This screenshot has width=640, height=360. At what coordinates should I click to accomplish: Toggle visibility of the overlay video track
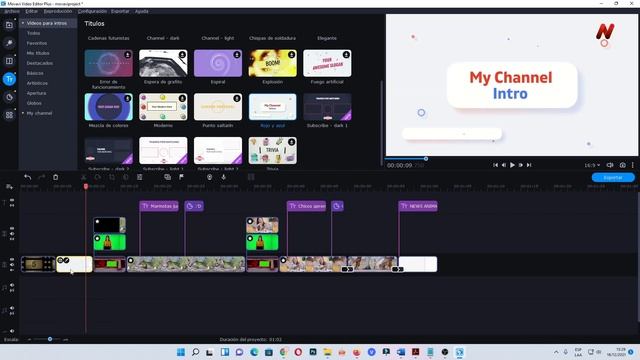click(x=12, y=229)
